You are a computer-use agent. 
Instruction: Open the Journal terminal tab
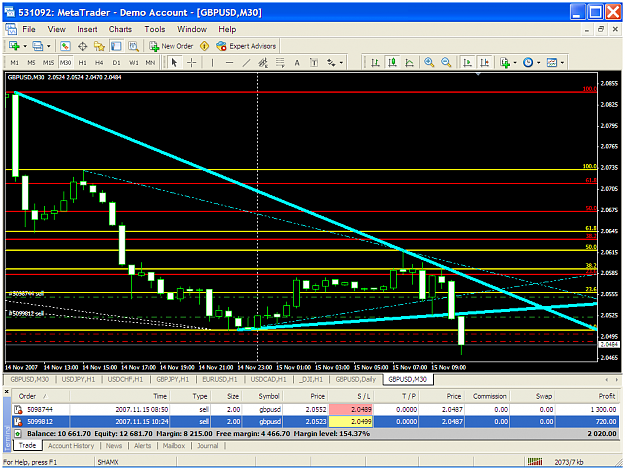[208, 446]
